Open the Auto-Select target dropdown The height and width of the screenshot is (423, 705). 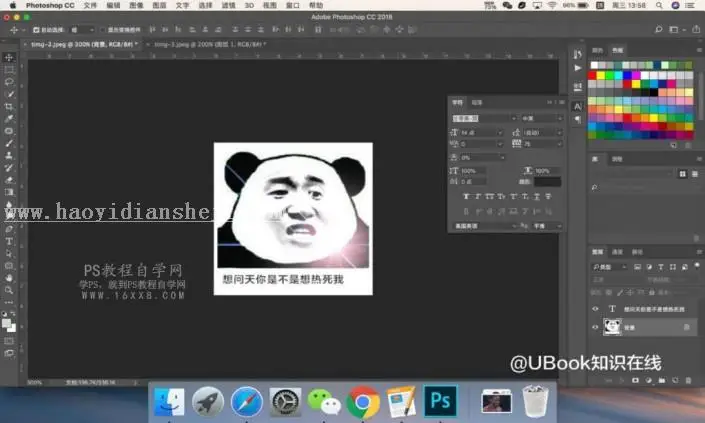coord(82,30)
